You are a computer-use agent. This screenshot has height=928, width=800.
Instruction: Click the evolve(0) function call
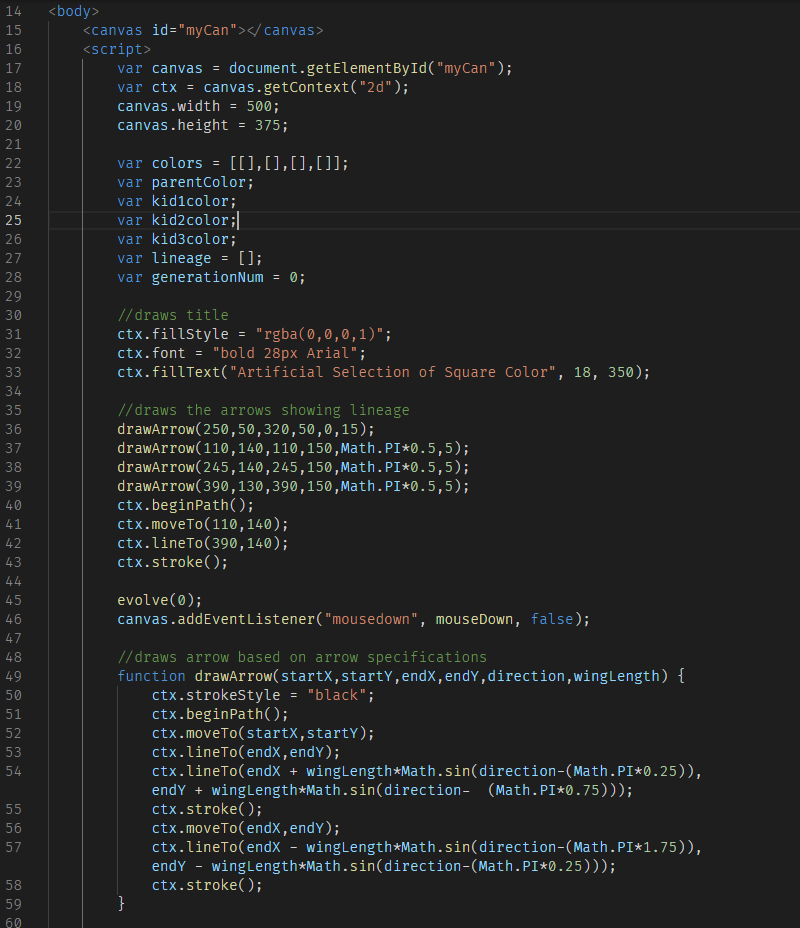(159, 600)
